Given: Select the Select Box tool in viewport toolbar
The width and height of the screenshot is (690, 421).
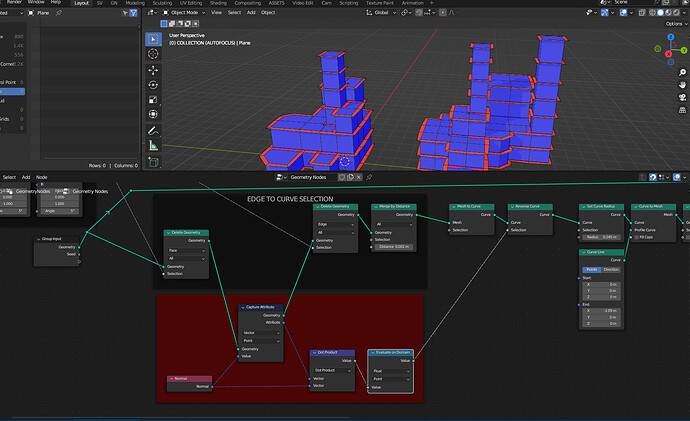Looking at the screenshot, I should pos(153,39).
